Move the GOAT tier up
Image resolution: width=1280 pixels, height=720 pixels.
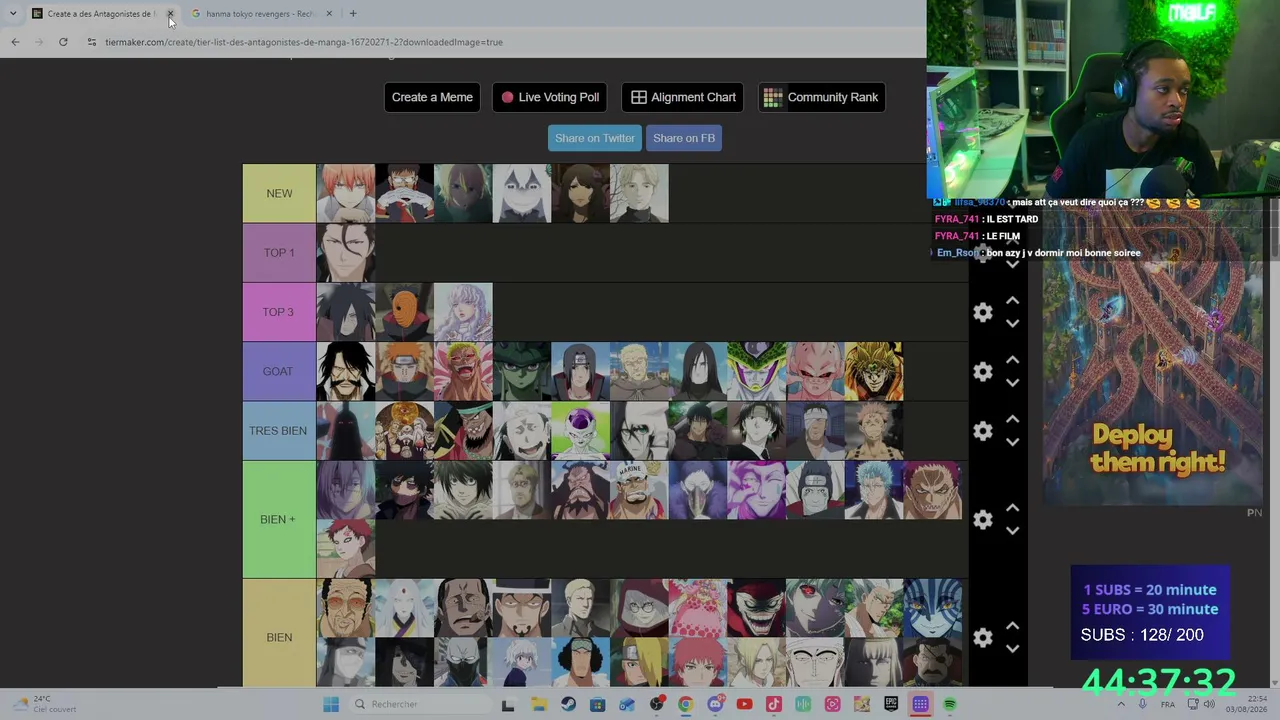[1012, 359]
